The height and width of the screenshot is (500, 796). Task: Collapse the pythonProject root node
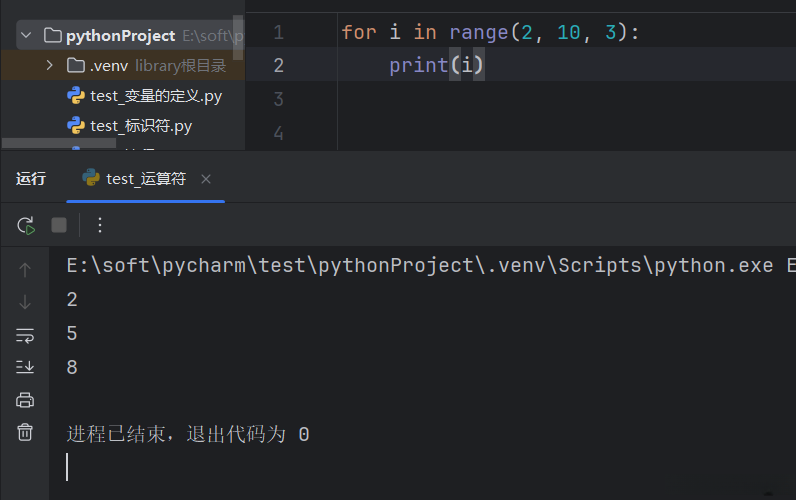coord(26,36)
